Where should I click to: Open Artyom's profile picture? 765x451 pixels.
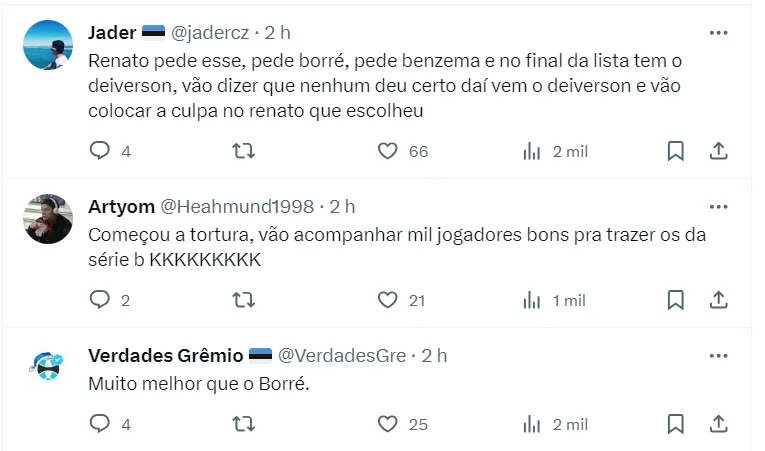point(48,219)
